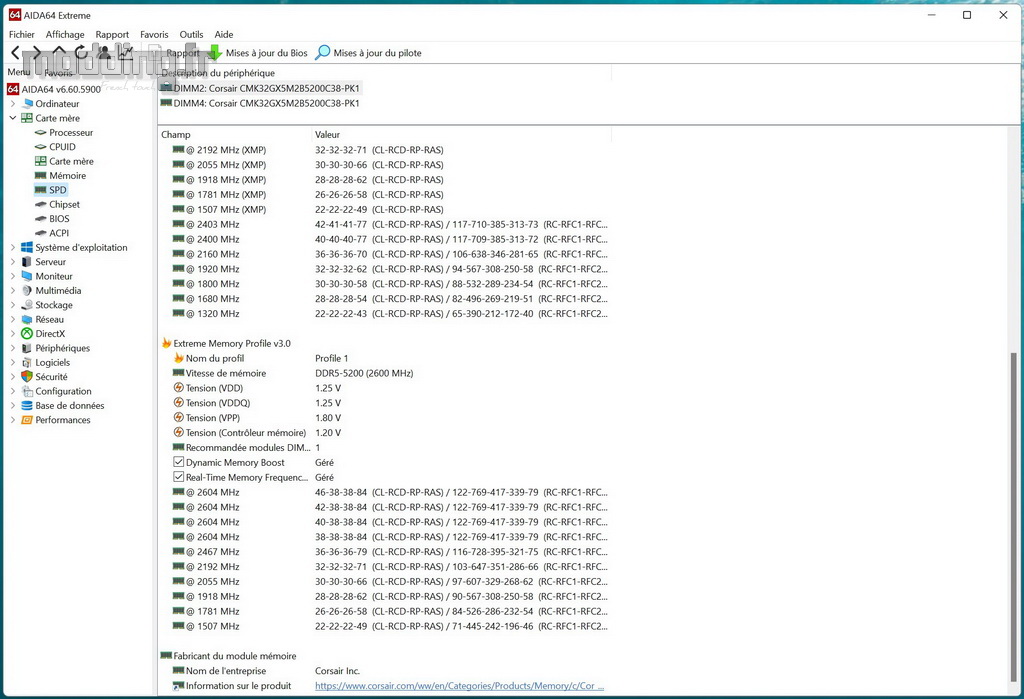Toggle Real-Time Memory Frequency checkbox
Screen dimensions: 1024x699
pyautogui.click(x=178, y=477)
